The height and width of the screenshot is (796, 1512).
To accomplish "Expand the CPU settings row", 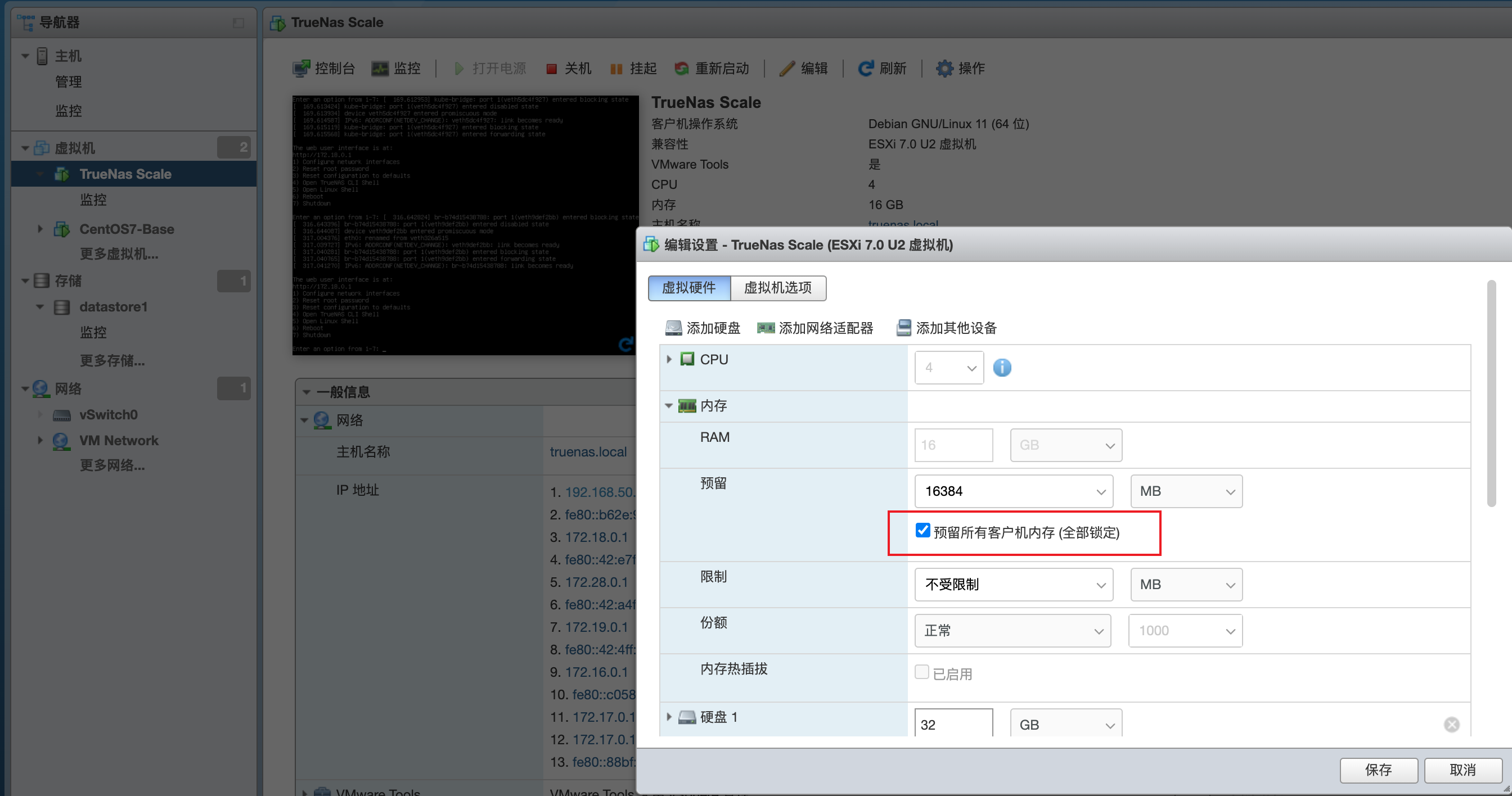I will point(669,359).
